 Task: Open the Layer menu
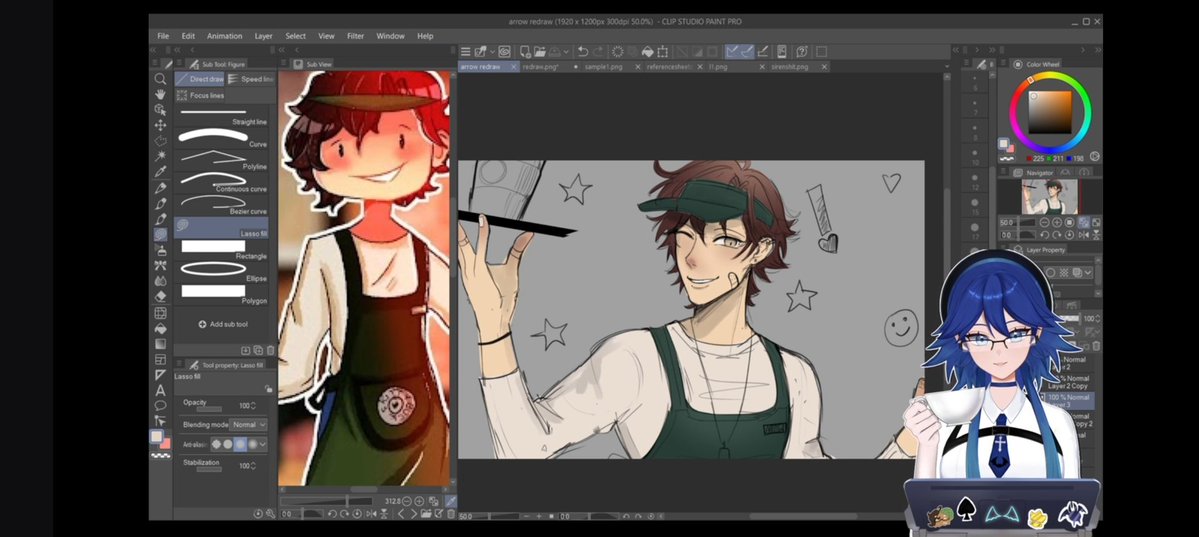point(263,36)
